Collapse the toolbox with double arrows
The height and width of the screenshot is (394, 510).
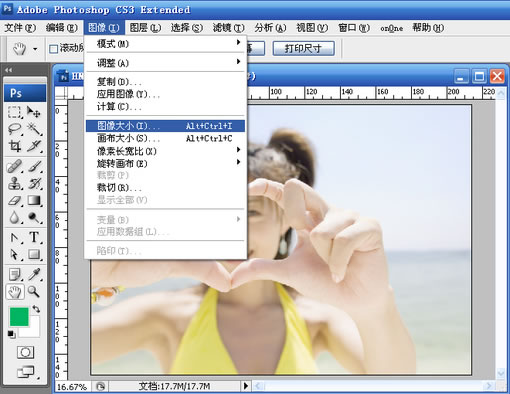(8, 70)
